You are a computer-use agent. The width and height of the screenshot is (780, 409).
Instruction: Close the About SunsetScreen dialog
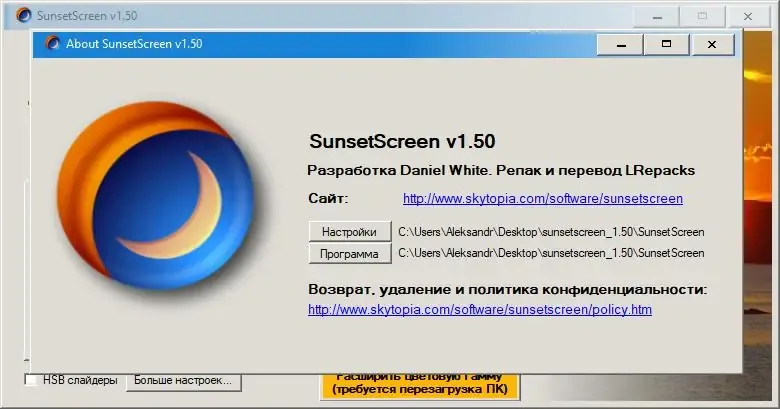[x=712, y=44]
